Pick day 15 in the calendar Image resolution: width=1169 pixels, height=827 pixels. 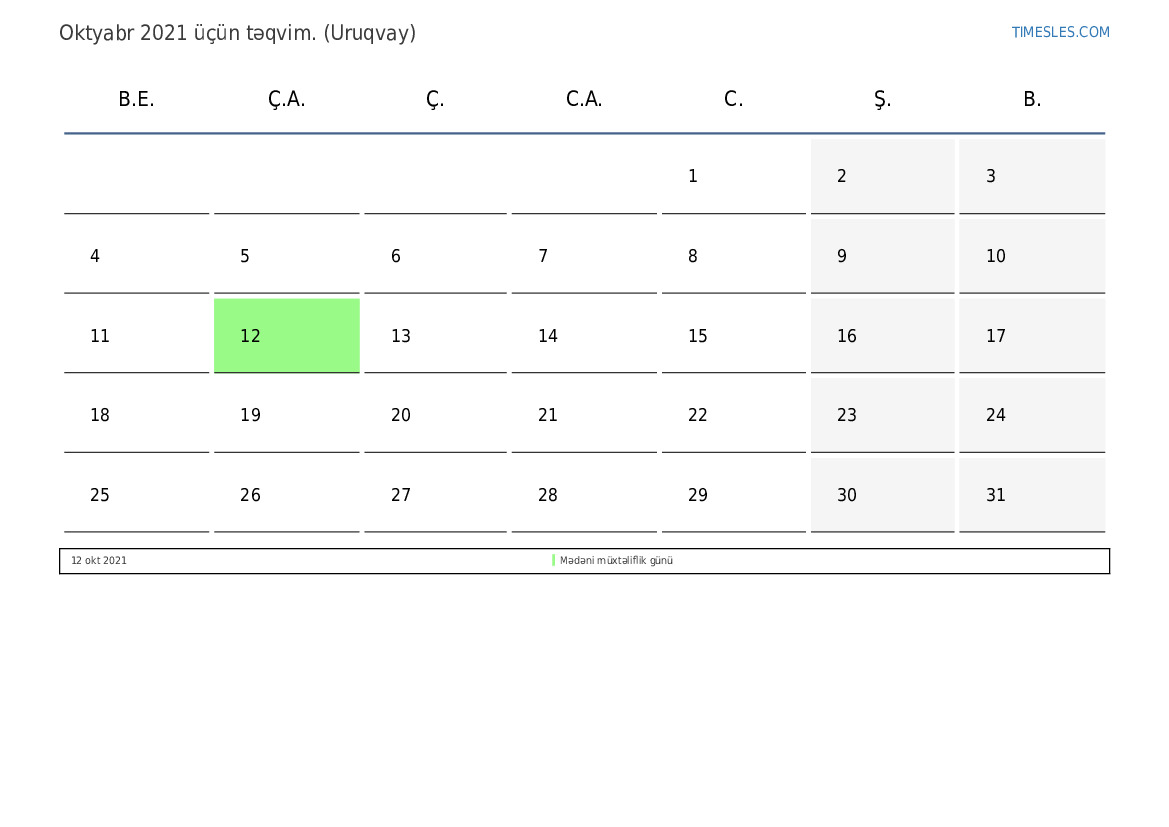(734, 336)
